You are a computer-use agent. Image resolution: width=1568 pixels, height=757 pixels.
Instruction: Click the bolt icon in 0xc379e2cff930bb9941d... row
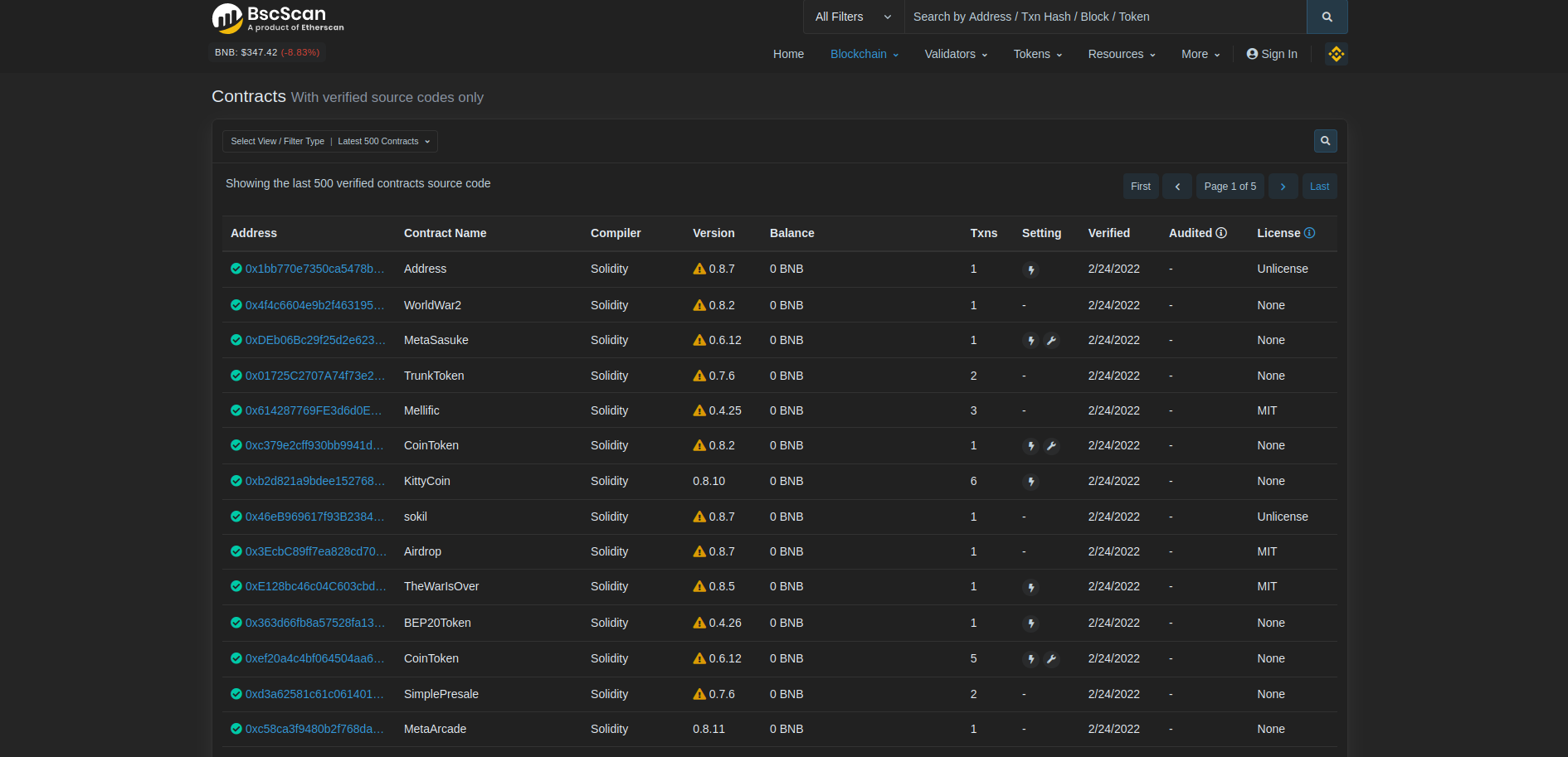click(1030, 446)
